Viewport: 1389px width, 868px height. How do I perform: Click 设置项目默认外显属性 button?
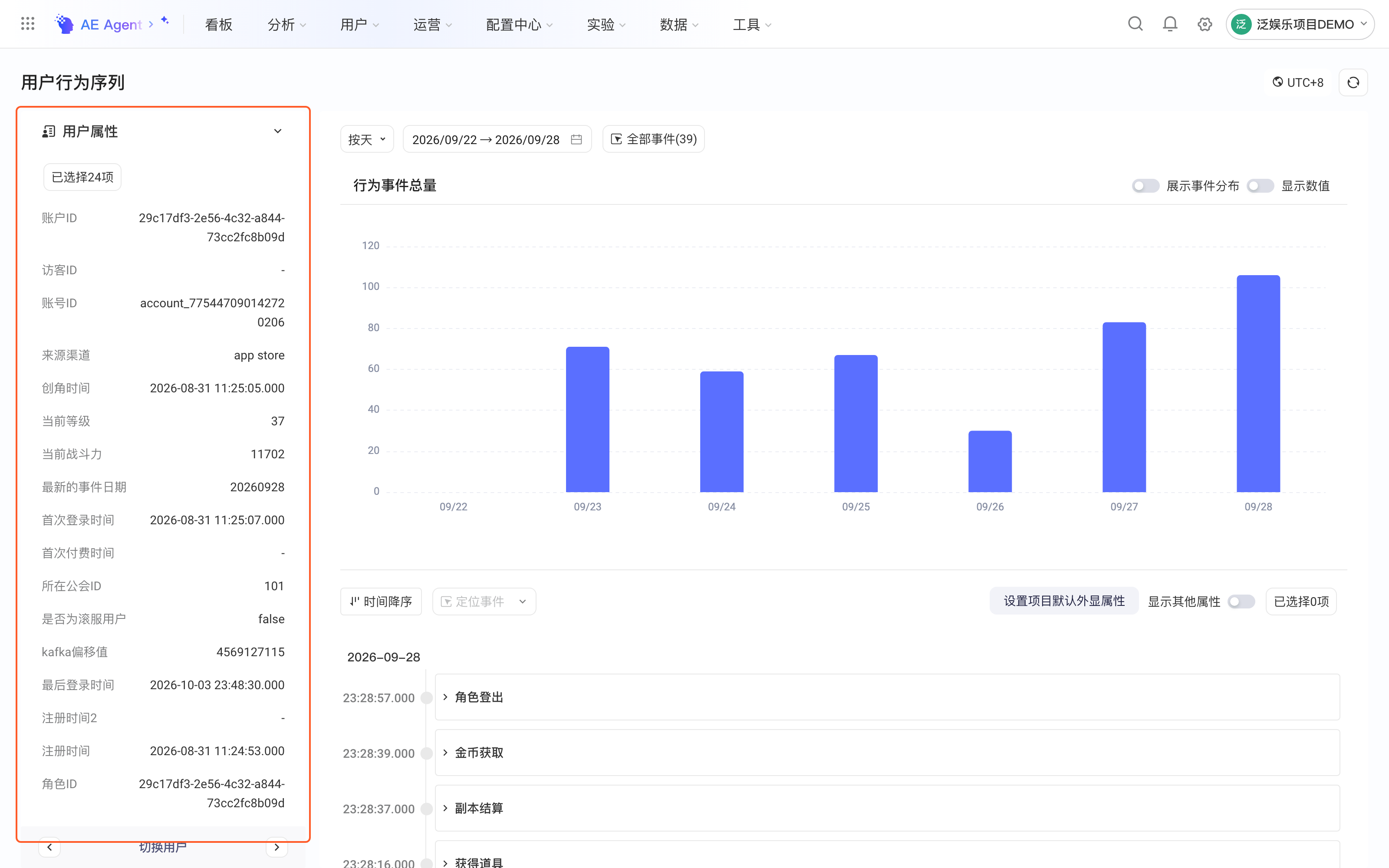point(1064,601)
